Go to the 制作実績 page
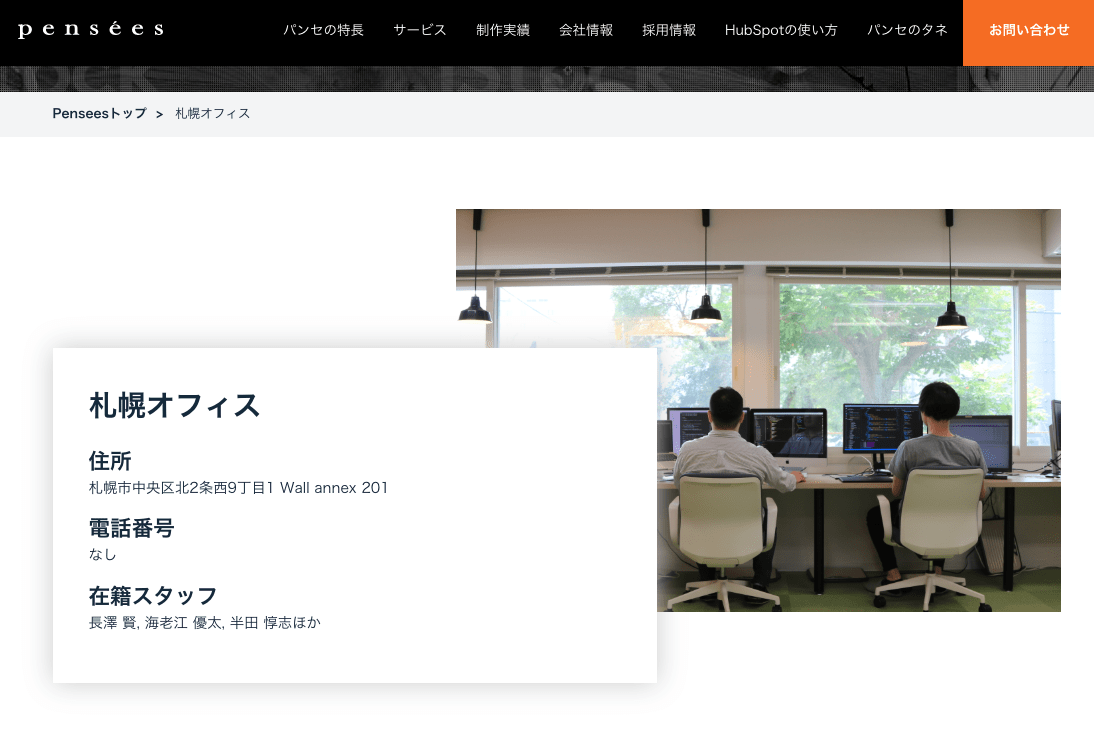The height and width of the screenshot is (739, 1094). (x=503, y=30)
